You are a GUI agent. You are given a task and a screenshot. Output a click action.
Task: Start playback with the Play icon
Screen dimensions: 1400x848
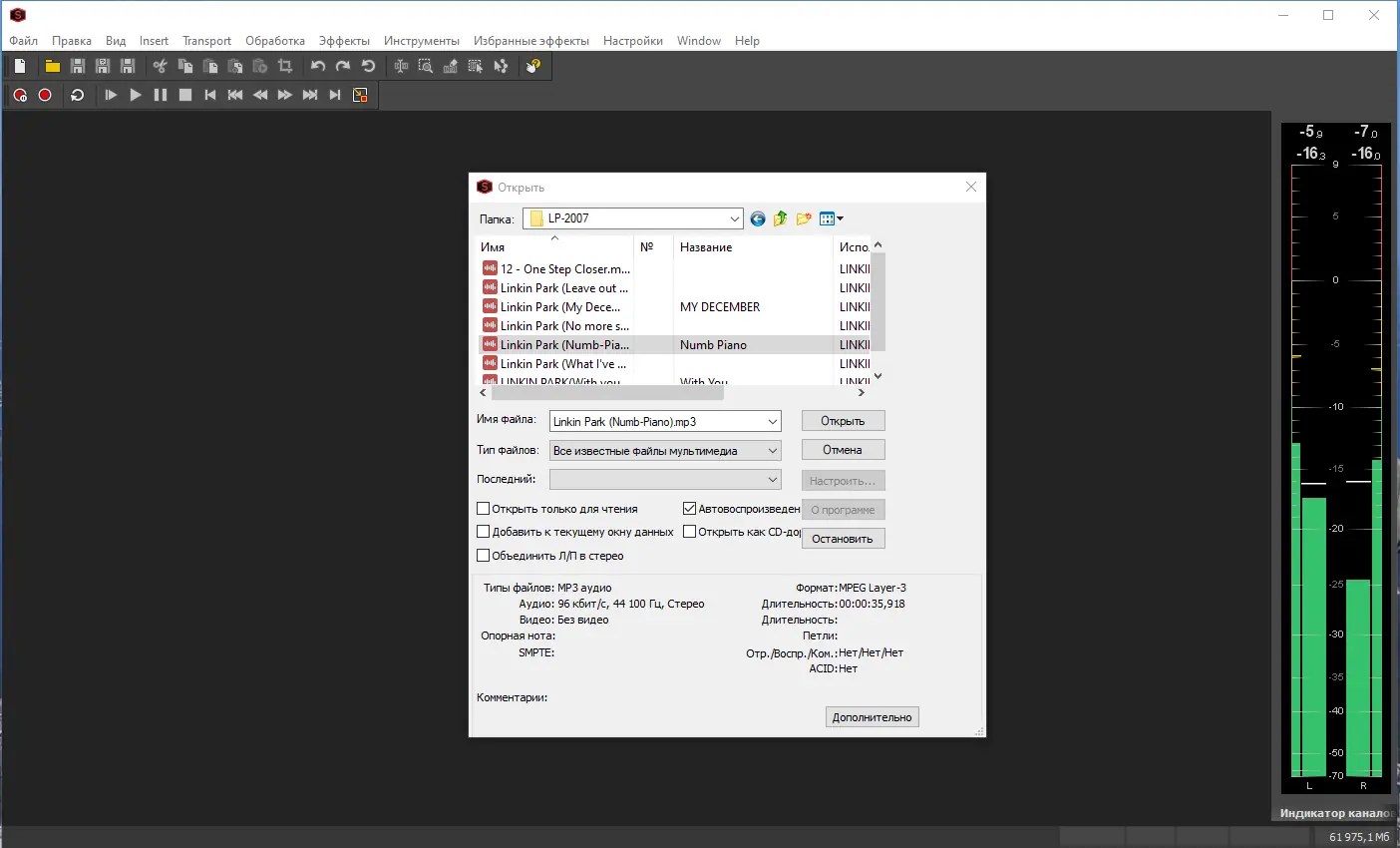point(135,95)
